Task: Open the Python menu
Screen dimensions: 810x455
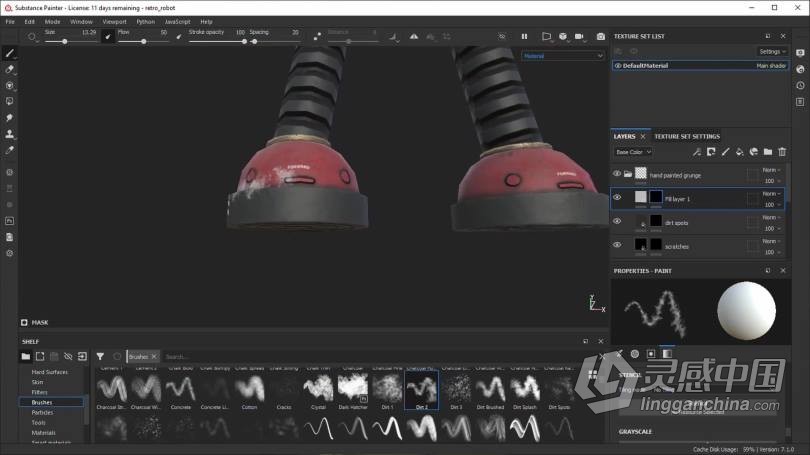Action: [x=146, y=22]
